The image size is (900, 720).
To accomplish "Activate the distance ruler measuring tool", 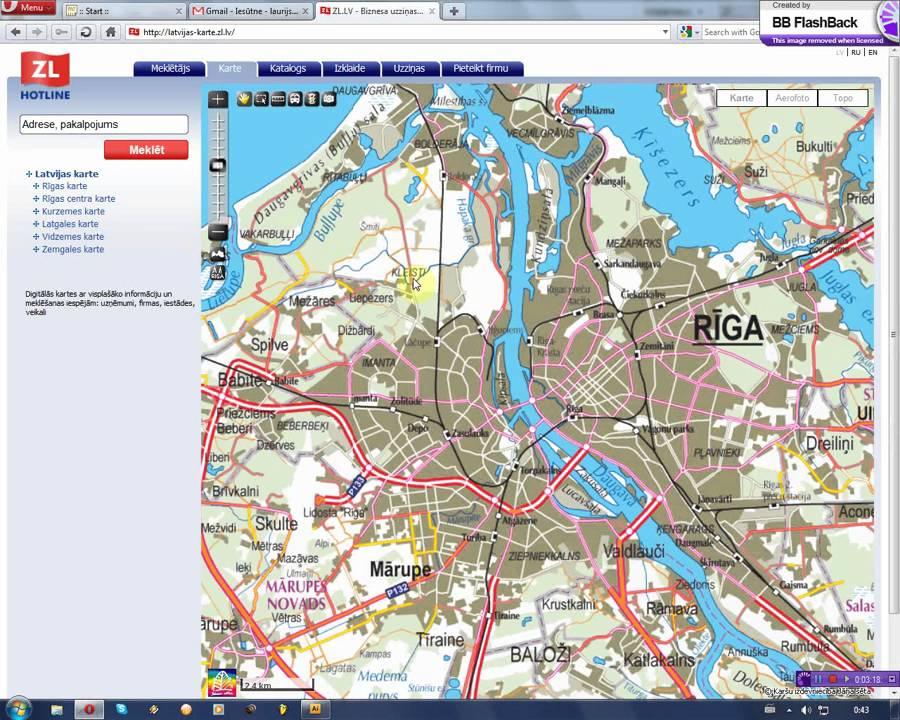I will 278,99.
